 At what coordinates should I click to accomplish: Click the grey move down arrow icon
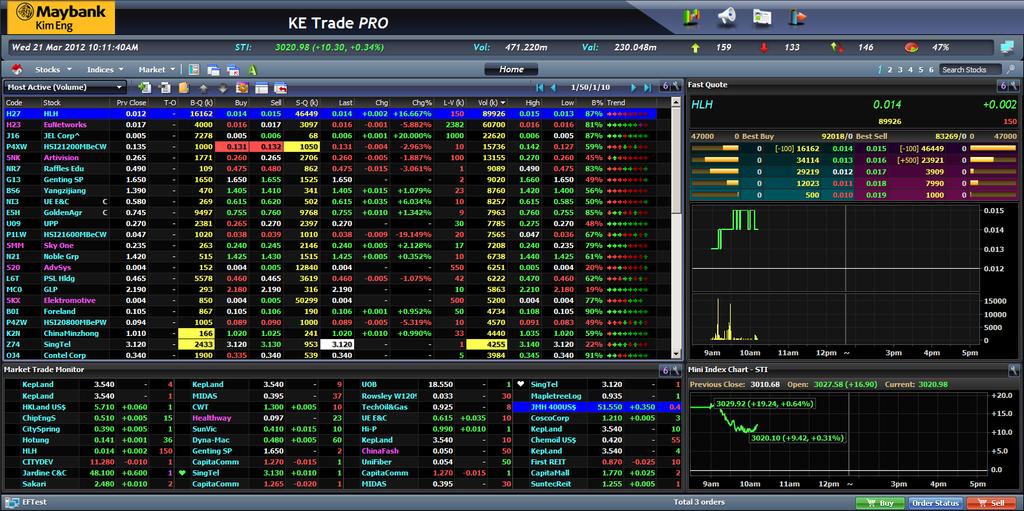pos(223,88)
